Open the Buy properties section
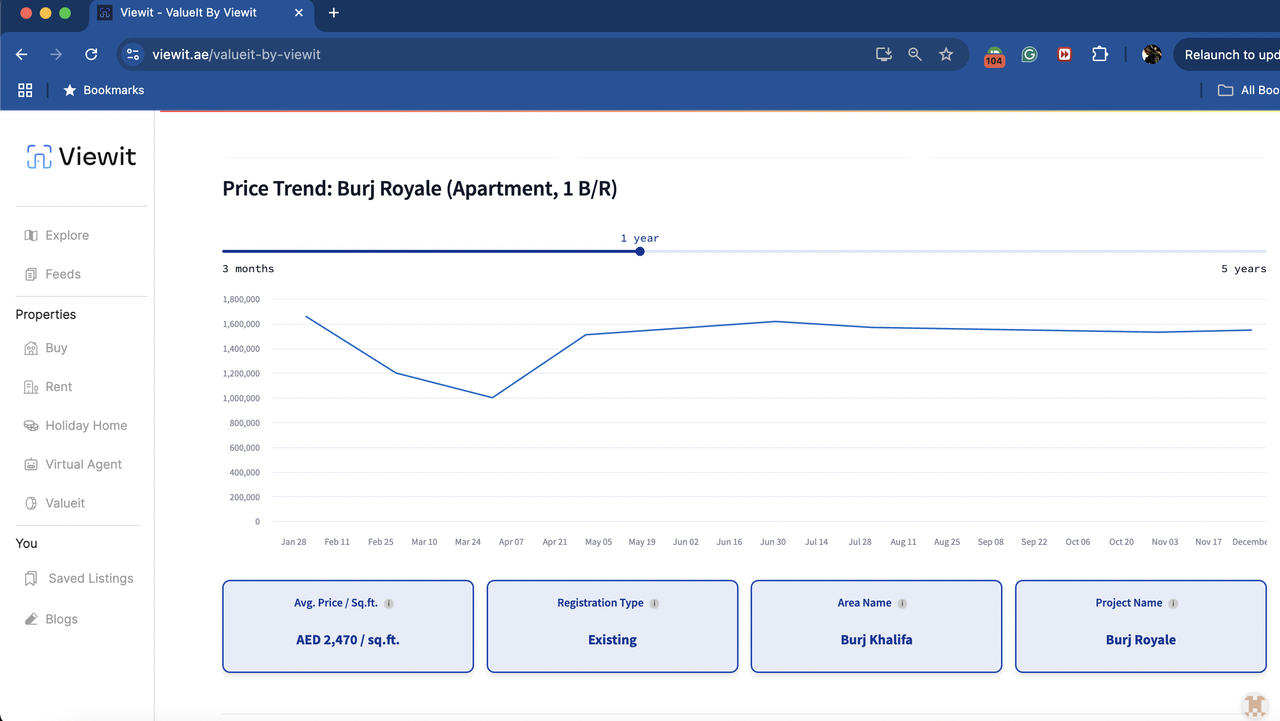This screenshot has height=721, width=1280. pyautogui.click(x=56, y=348)
